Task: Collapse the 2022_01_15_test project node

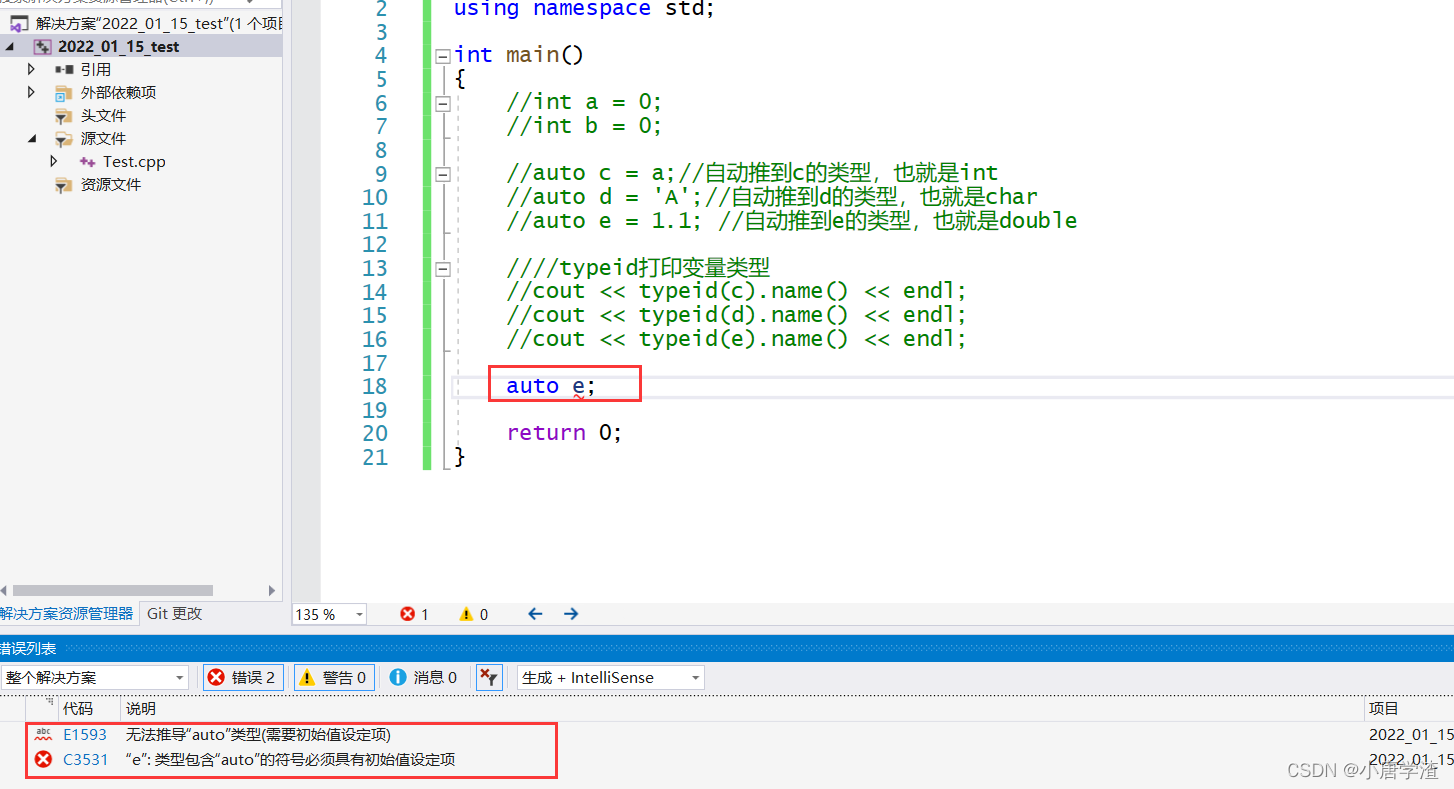Action: [10, 47]
